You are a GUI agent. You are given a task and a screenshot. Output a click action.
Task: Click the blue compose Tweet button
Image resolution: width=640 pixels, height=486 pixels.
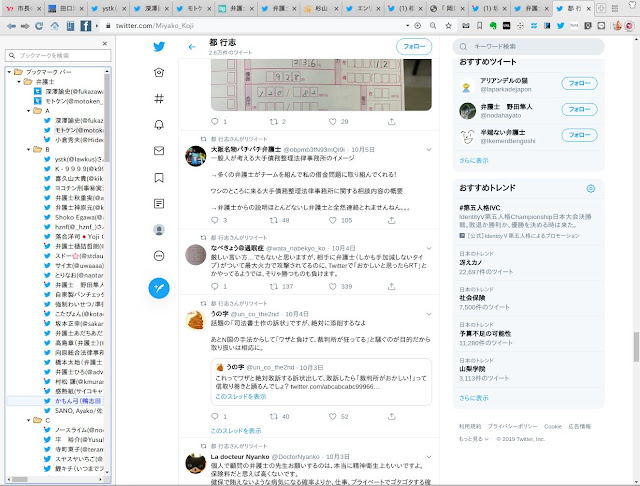point(159,288)
